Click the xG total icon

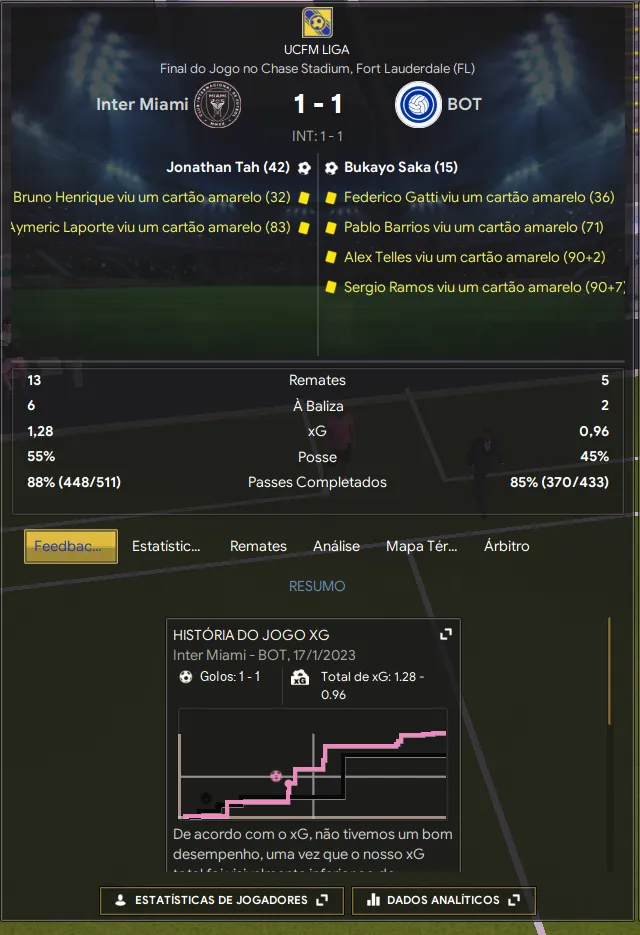click(299, 677)
